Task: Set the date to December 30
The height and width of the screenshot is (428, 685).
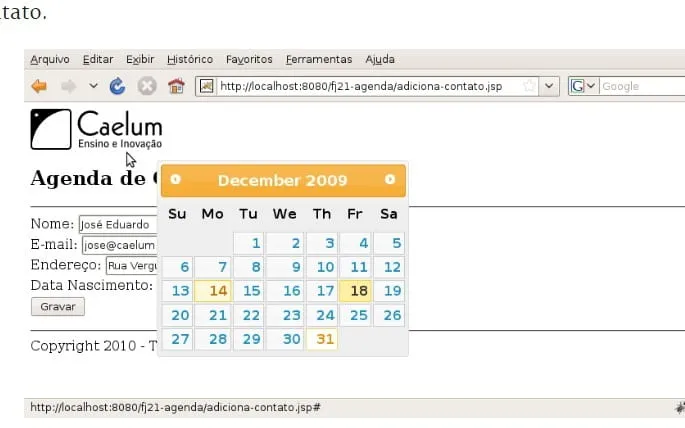Action: click(285, 339)
